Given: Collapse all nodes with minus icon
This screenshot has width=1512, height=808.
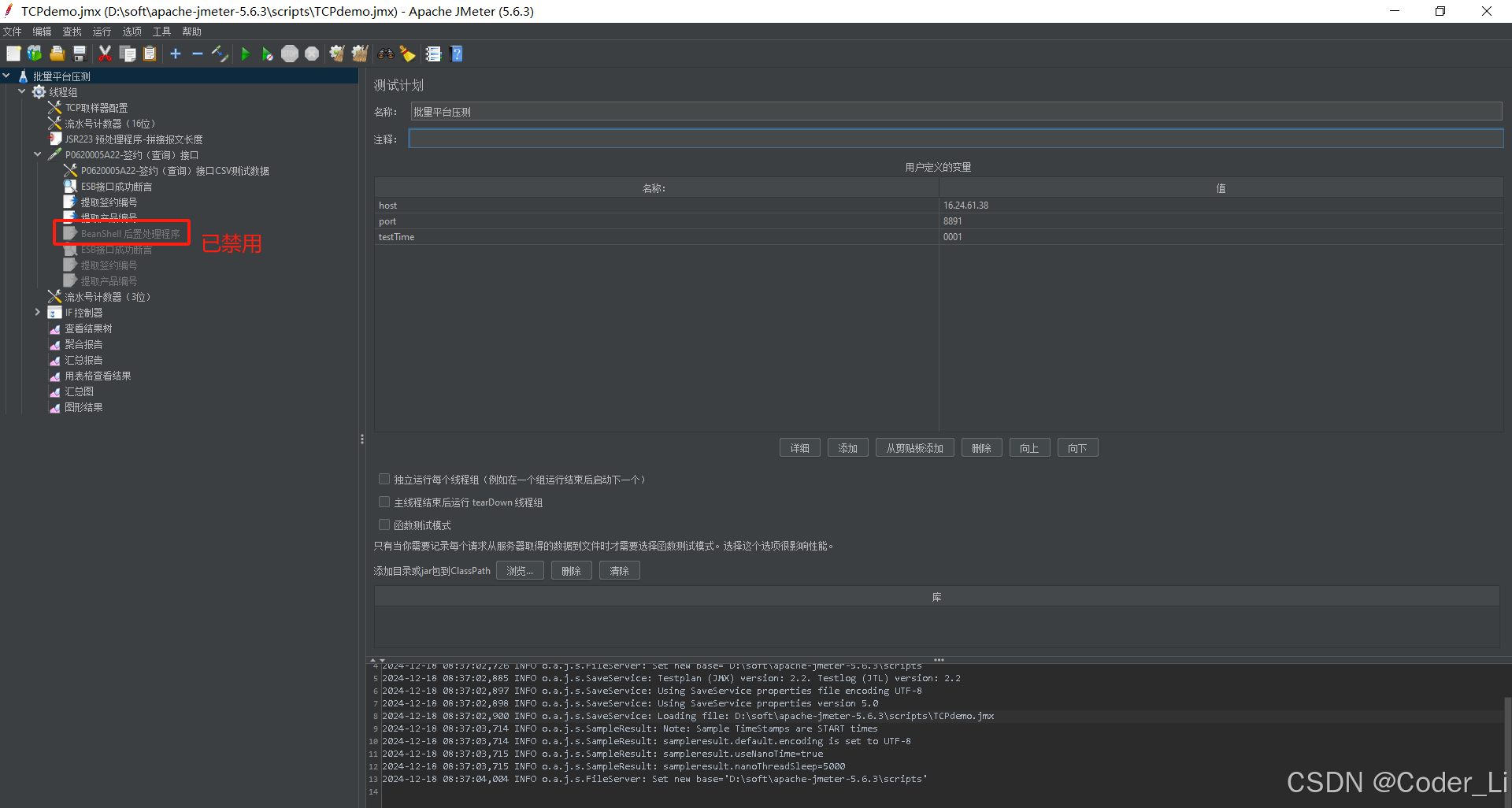Looking at the screenshot, I should click(198, 54).
